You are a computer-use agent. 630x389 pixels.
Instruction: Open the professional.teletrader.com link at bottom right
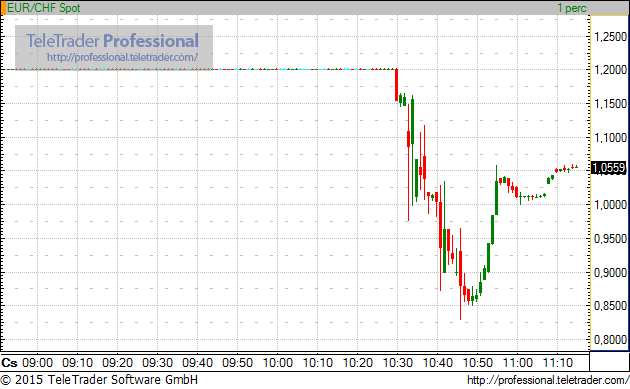coord(548,380)
